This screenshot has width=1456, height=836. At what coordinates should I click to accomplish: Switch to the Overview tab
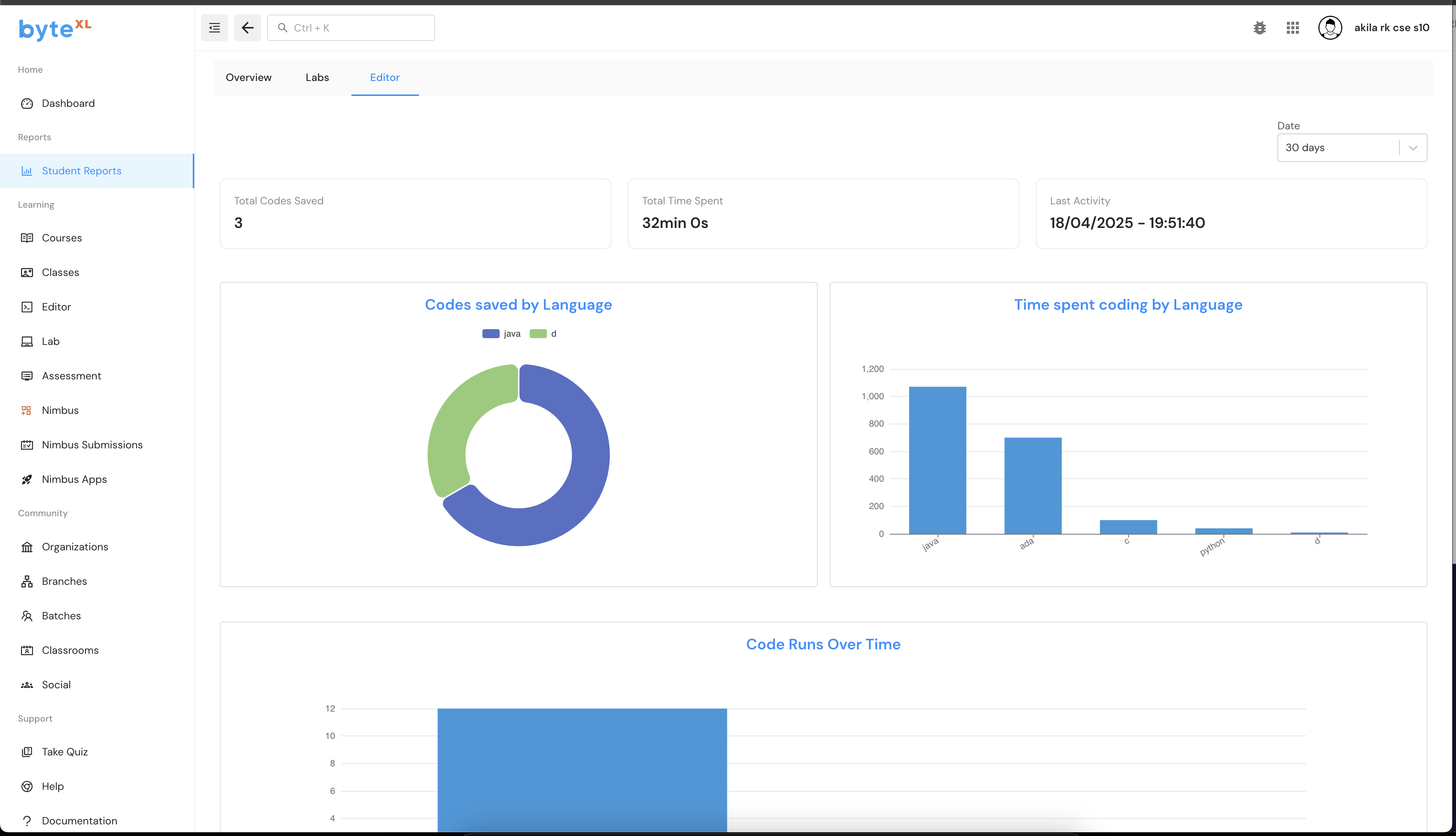[x=248, y=78]
